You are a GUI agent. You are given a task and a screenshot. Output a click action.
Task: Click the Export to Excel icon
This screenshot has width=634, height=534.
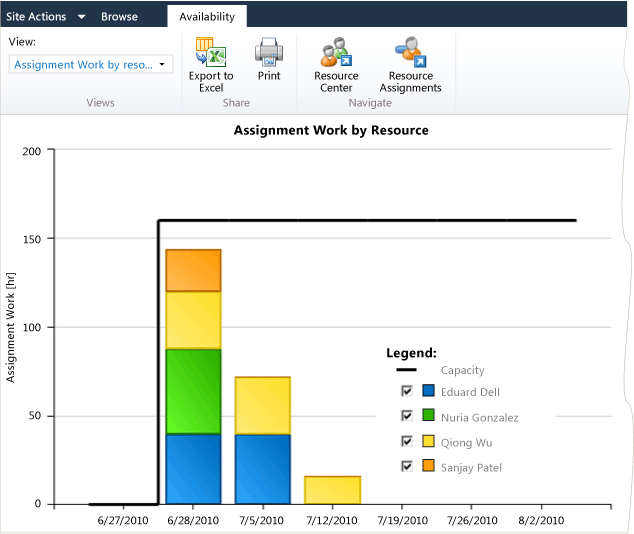coord(211,52)
